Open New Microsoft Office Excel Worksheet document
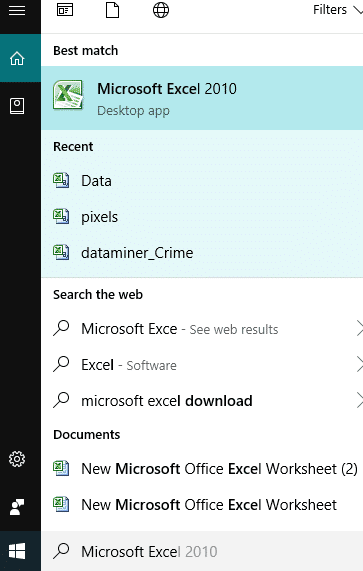The width and height of the screenshot is (363, 571). pos(202,505)
